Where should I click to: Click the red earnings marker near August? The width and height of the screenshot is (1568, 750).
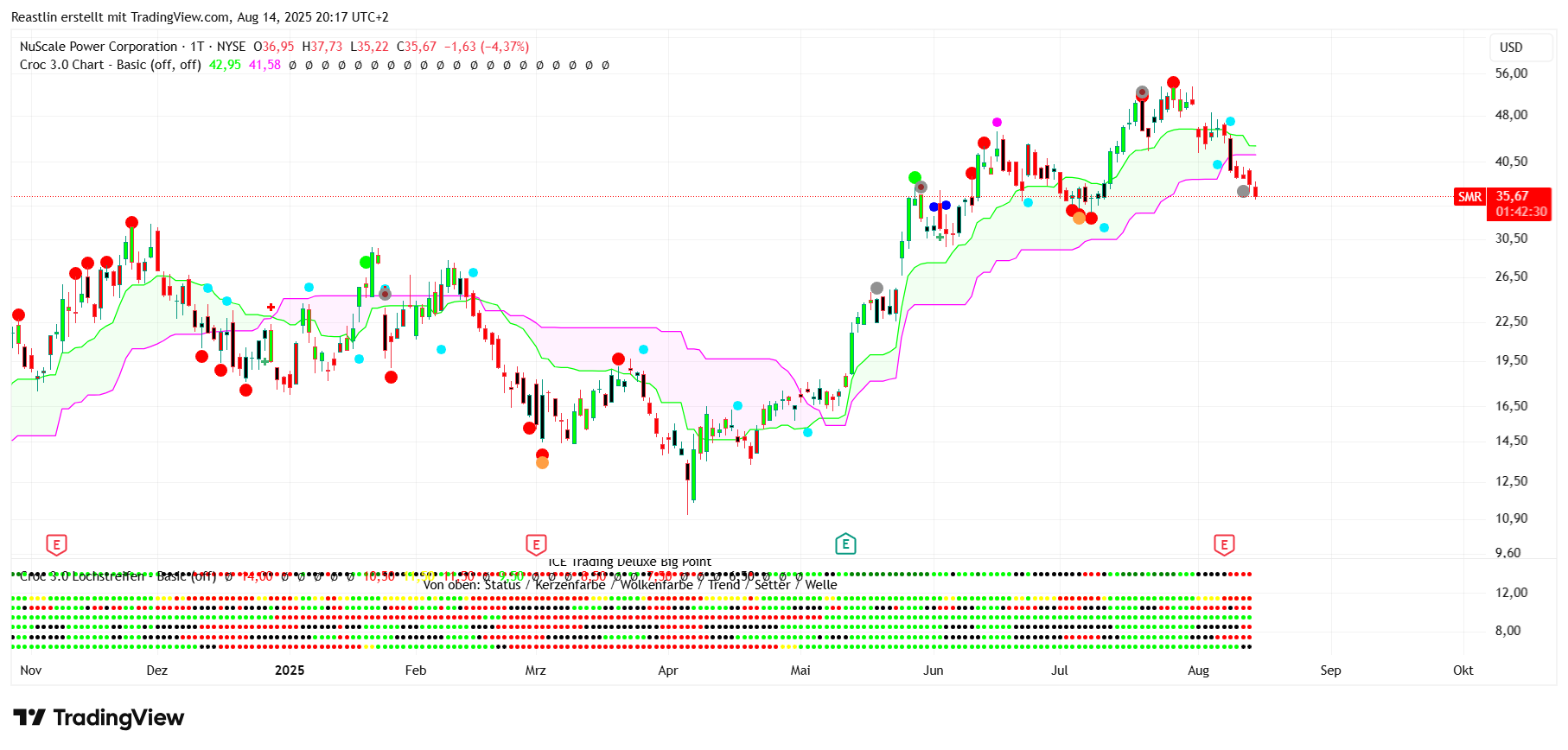pyautogui.click(x=1224, y=544)
